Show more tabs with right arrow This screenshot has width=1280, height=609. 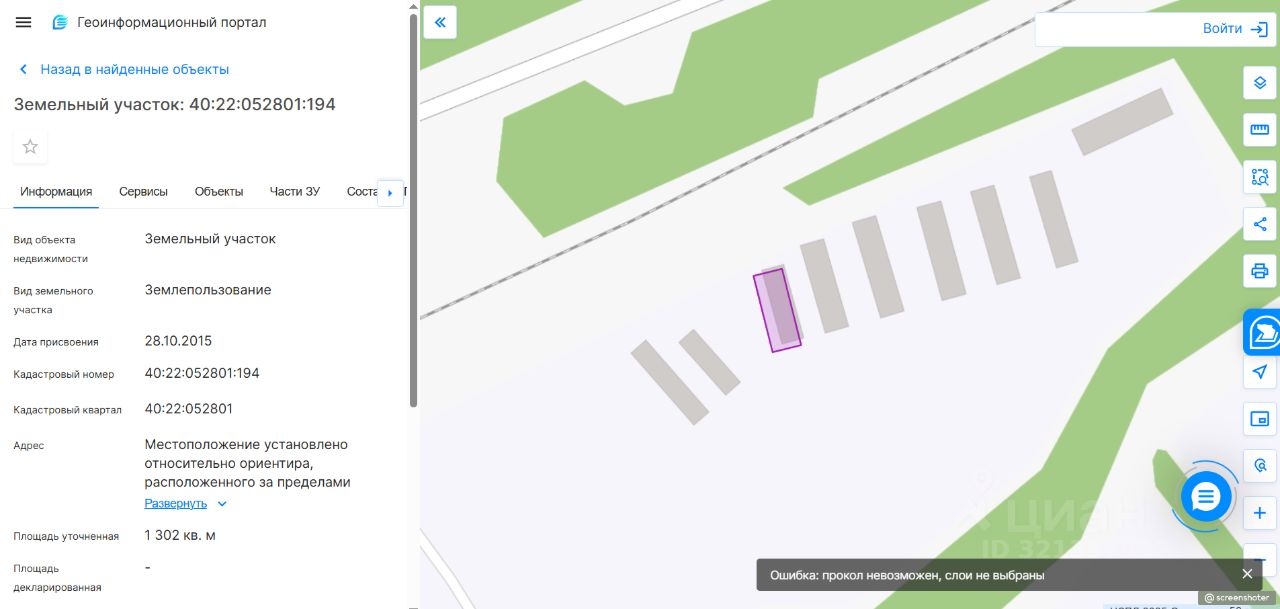(390, 192)
